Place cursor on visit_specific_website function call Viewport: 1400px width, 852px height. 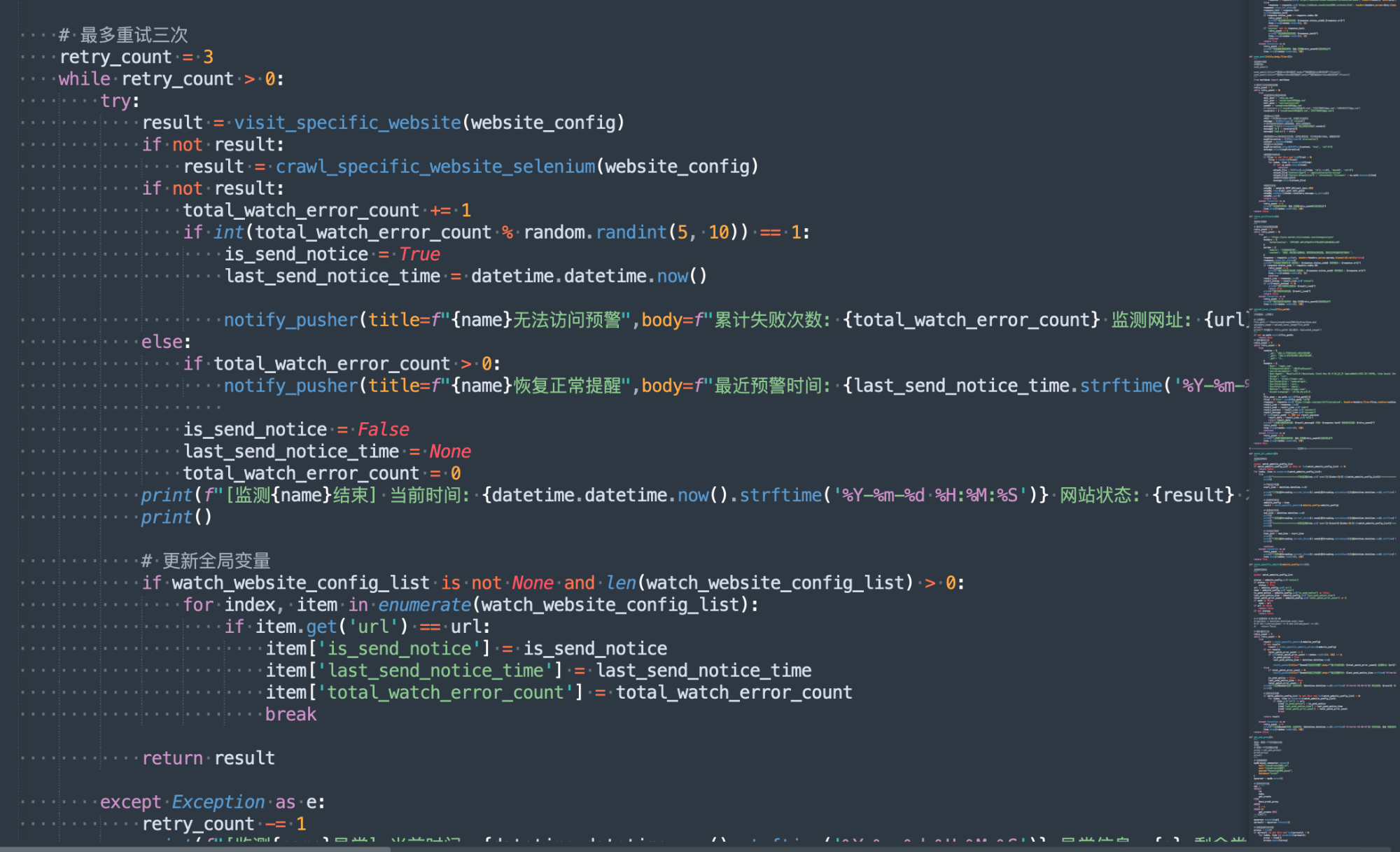point(347,123)
